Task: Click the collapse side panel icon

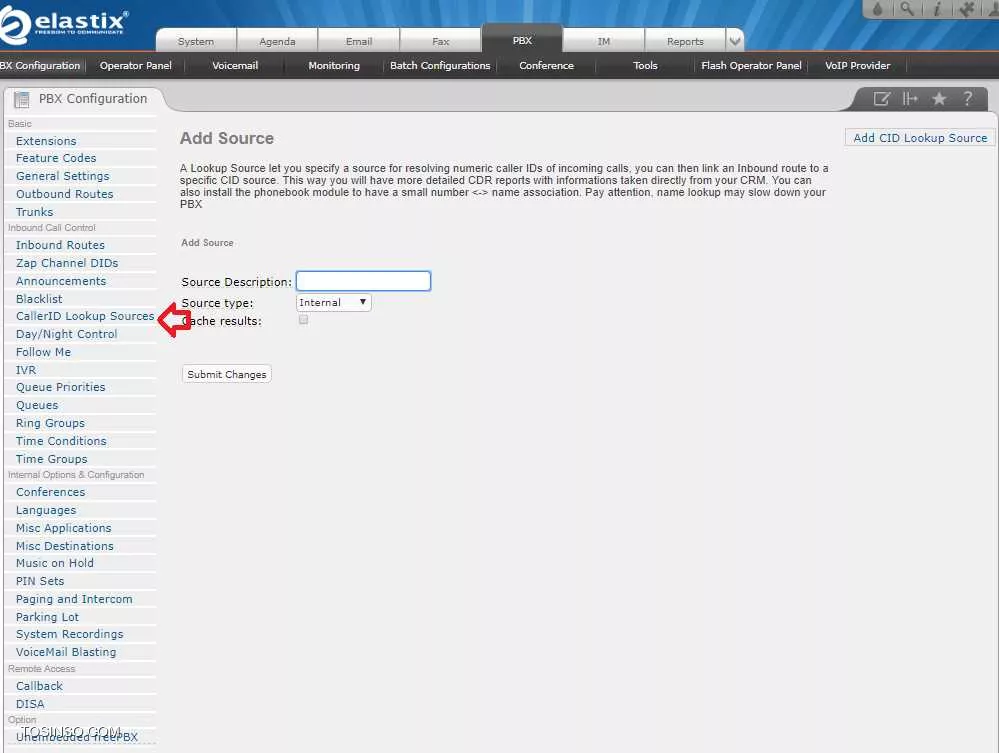Action: (x=910, y=98)
